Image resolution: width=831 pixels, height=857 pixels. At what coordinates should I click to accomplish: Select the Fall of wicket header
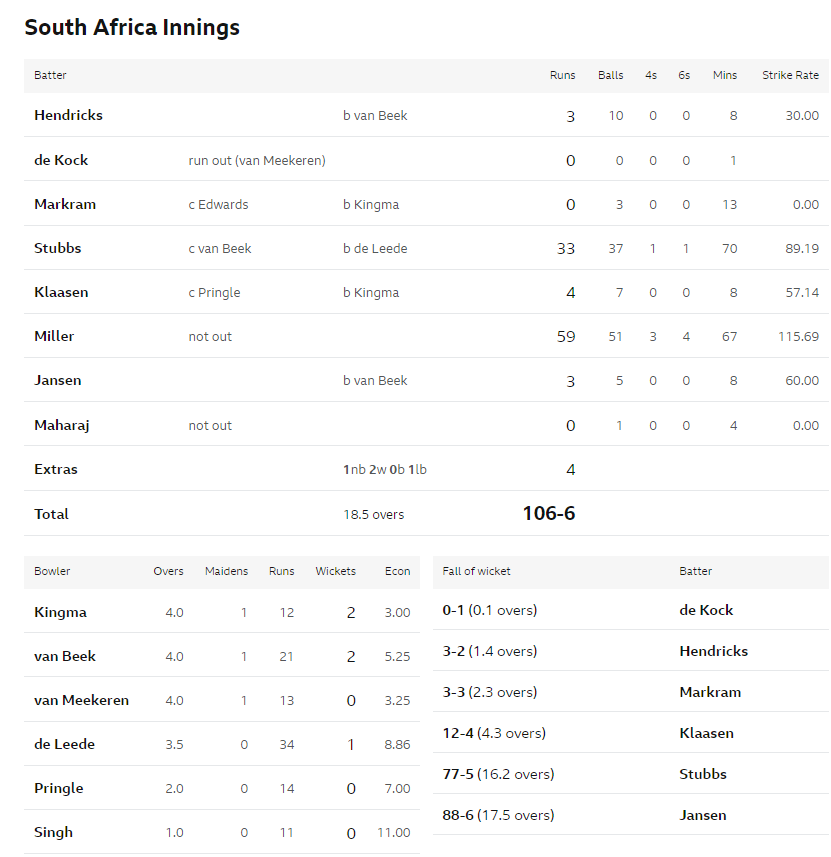476,571
